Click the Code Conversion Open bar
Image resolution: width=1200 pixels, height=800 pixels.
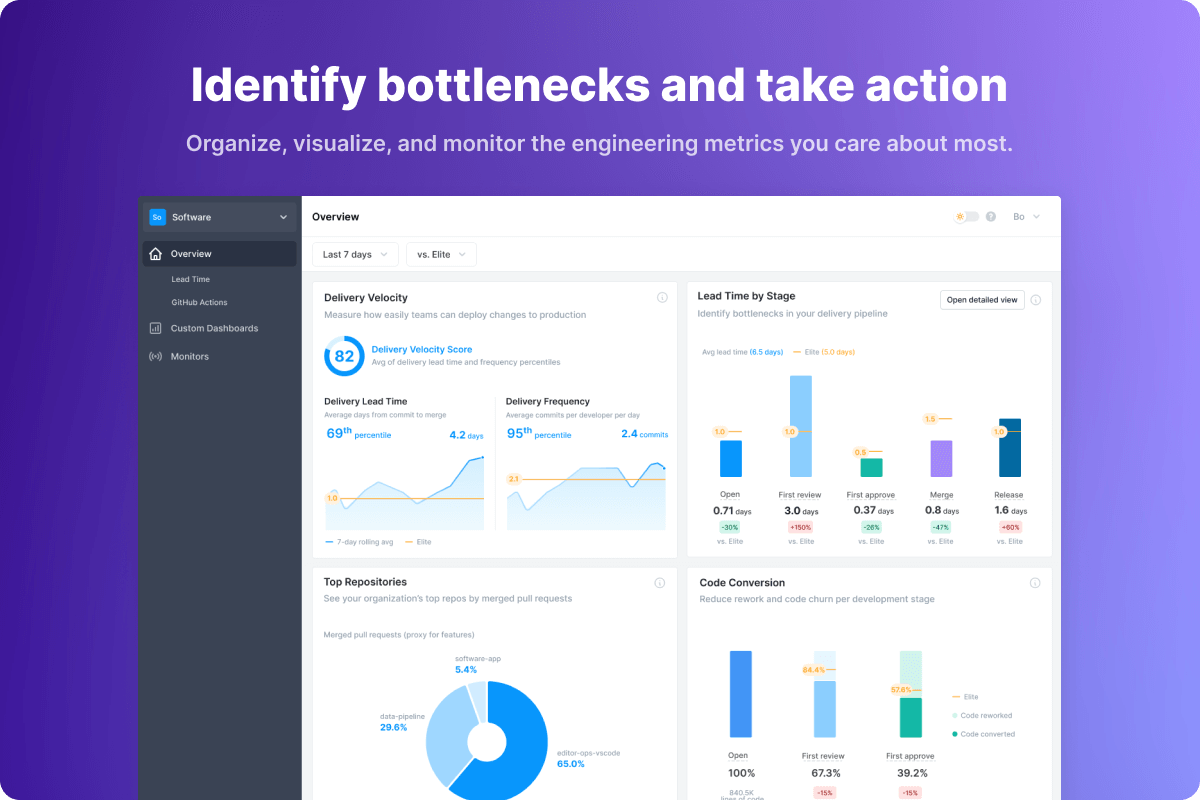740,694
